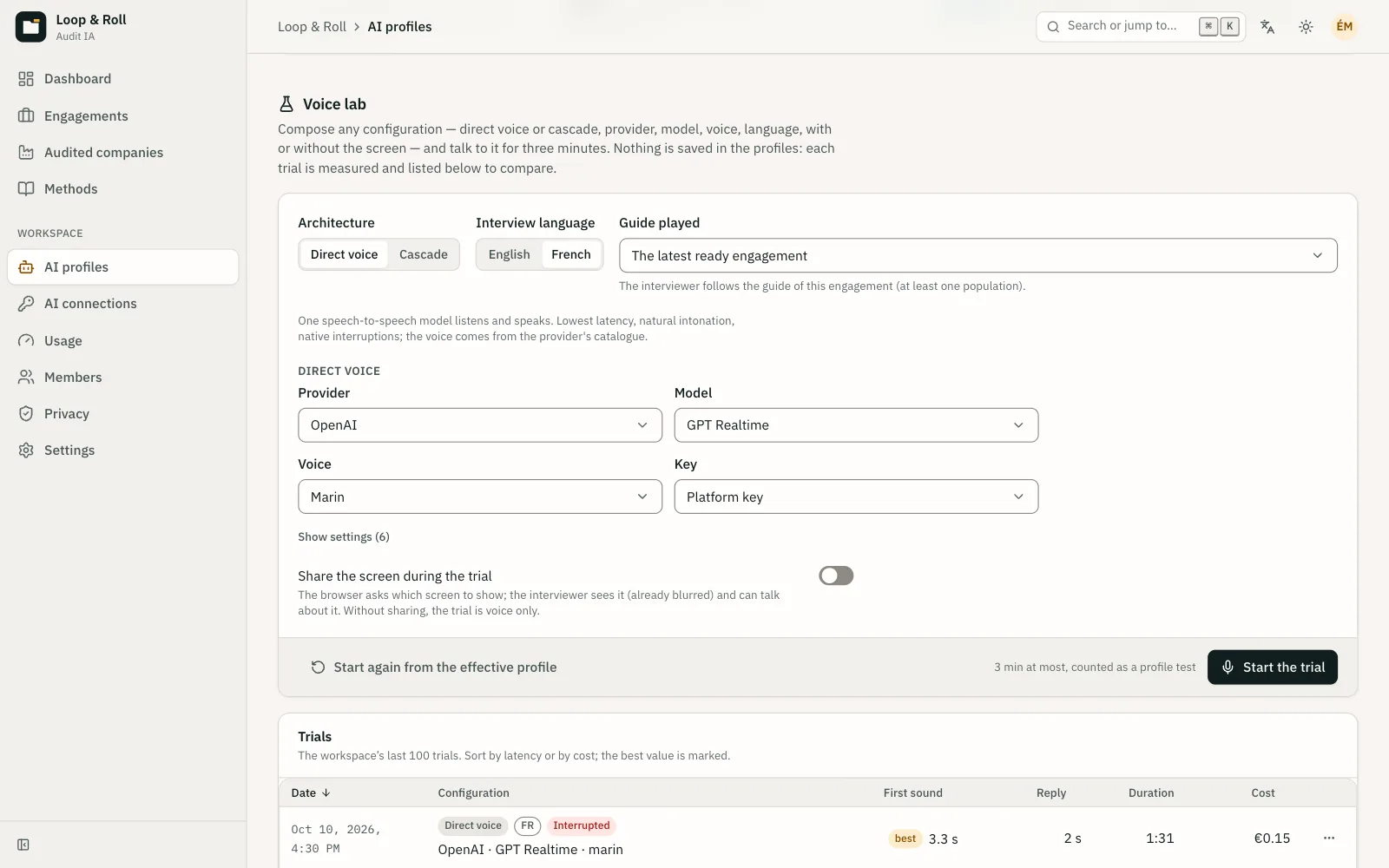Click the Usage gauge icon
Screen dimensions: 1389x868
26,340
